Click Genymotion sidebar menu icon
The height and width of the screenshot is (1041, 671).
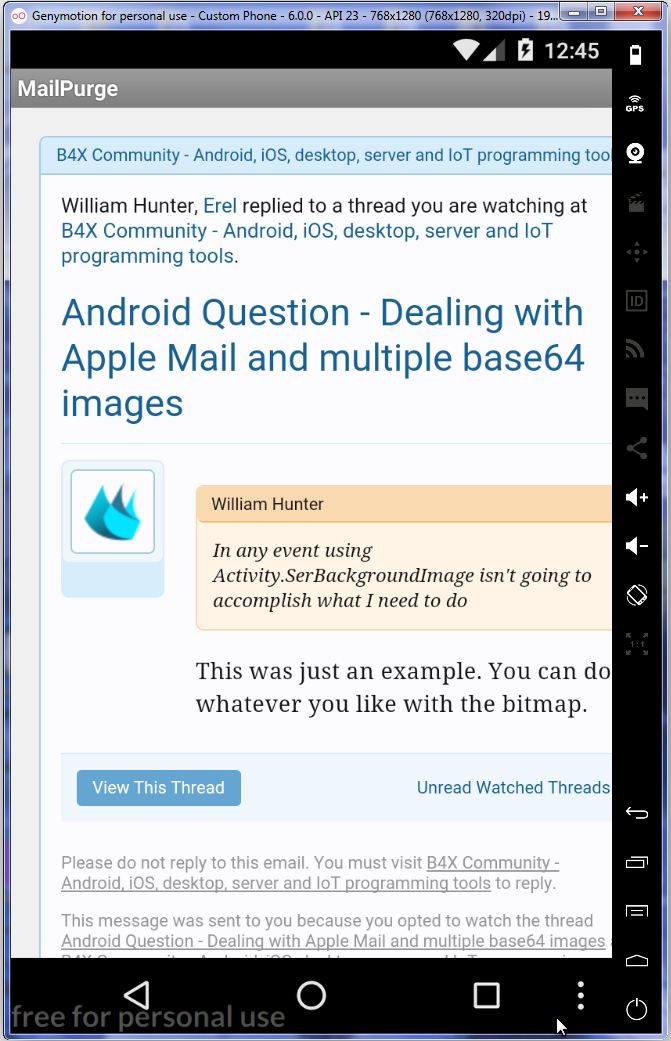coord(636,911)
